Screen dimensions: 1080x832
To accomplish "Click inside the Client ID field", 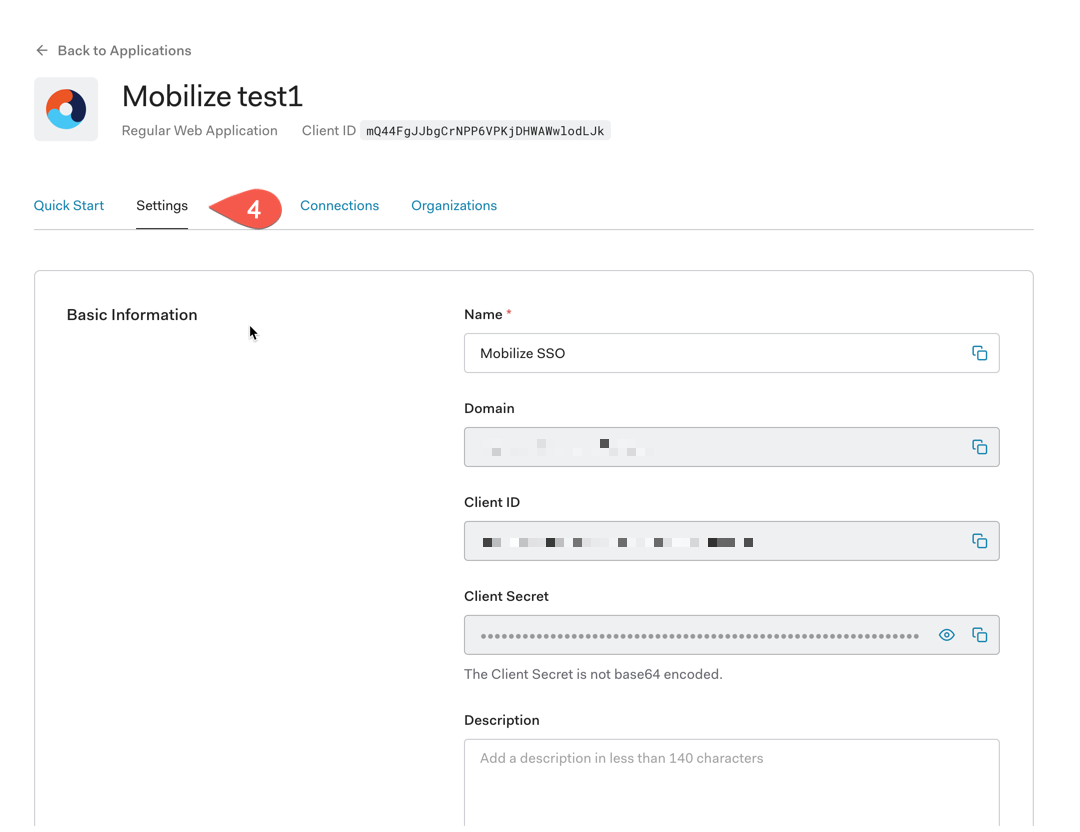I will point(716,541).
